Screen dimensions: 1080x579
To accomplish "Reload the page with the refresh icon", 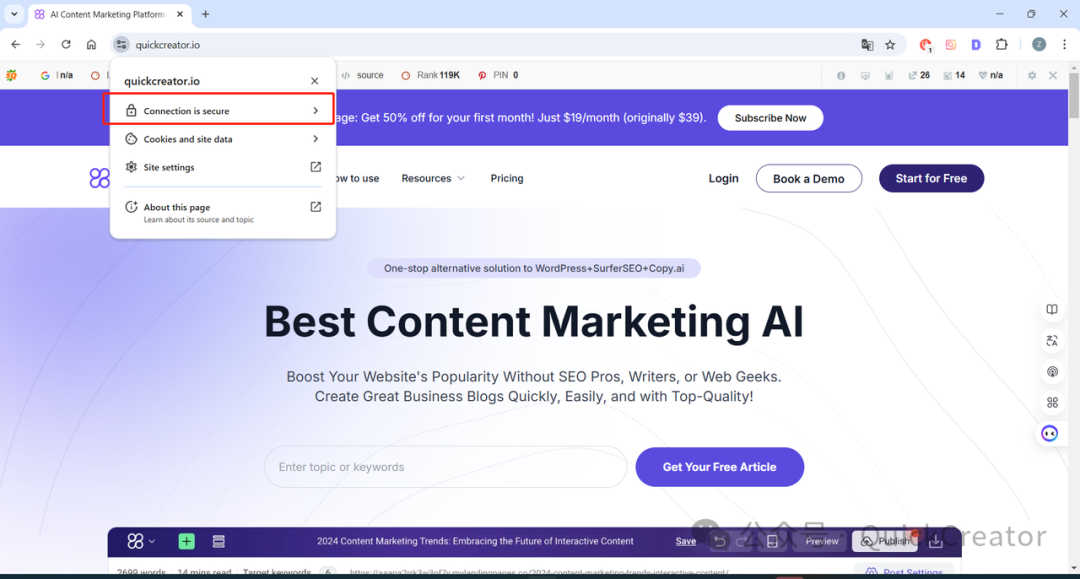I will coord(66,45).
